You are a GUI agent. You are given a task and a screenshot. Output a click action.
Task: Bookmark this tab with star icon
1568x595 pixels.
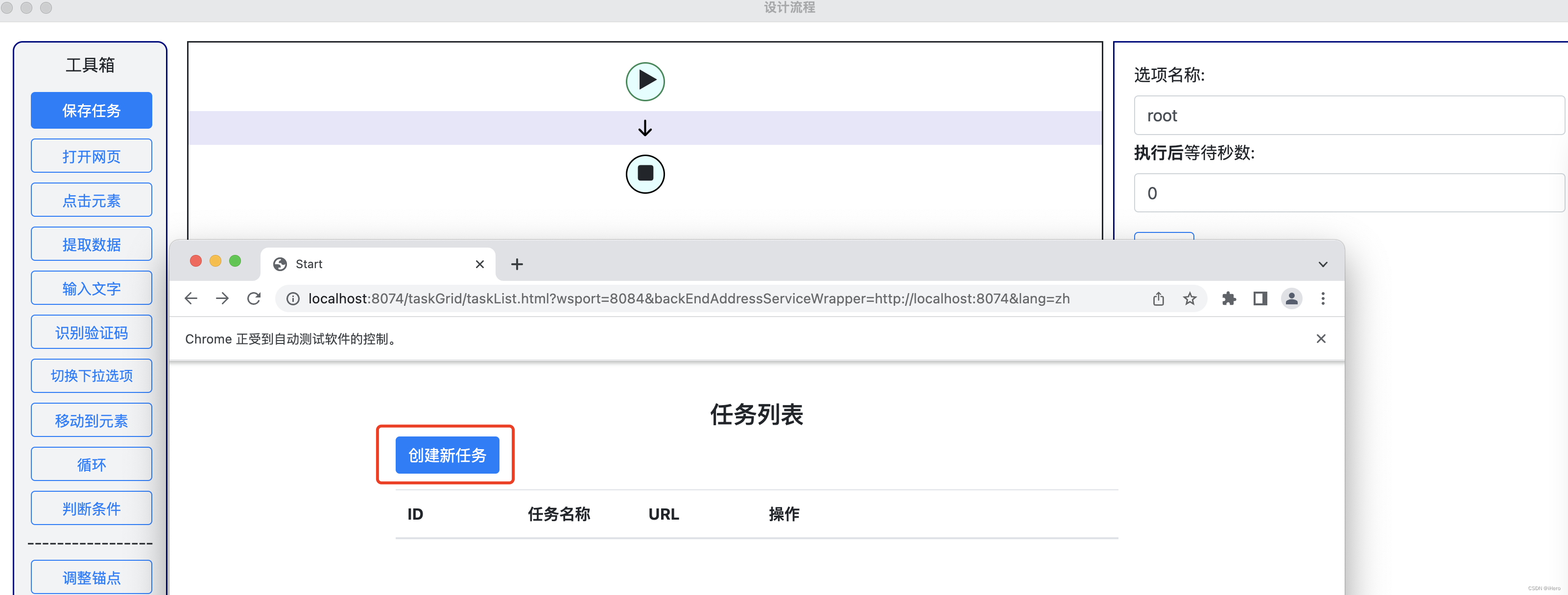pyautogui.click(x=1189, y=298)
